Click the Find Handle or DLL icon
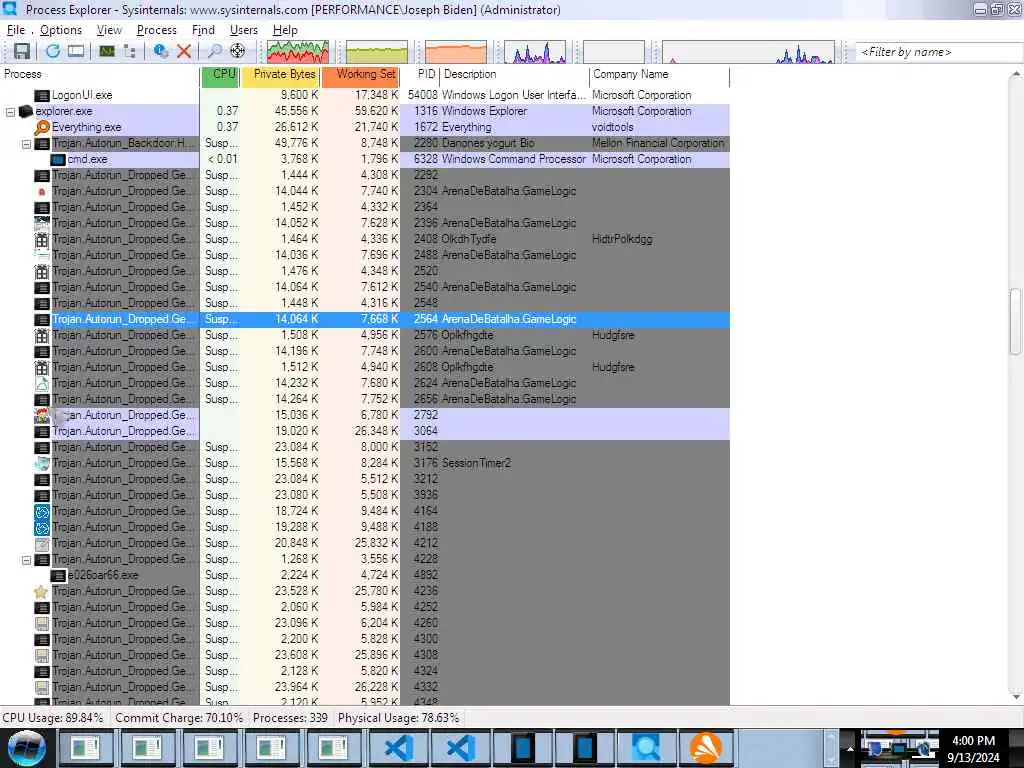Image resolution: width=1024 pixels, height=768 pixels. (x=214, y=51)
